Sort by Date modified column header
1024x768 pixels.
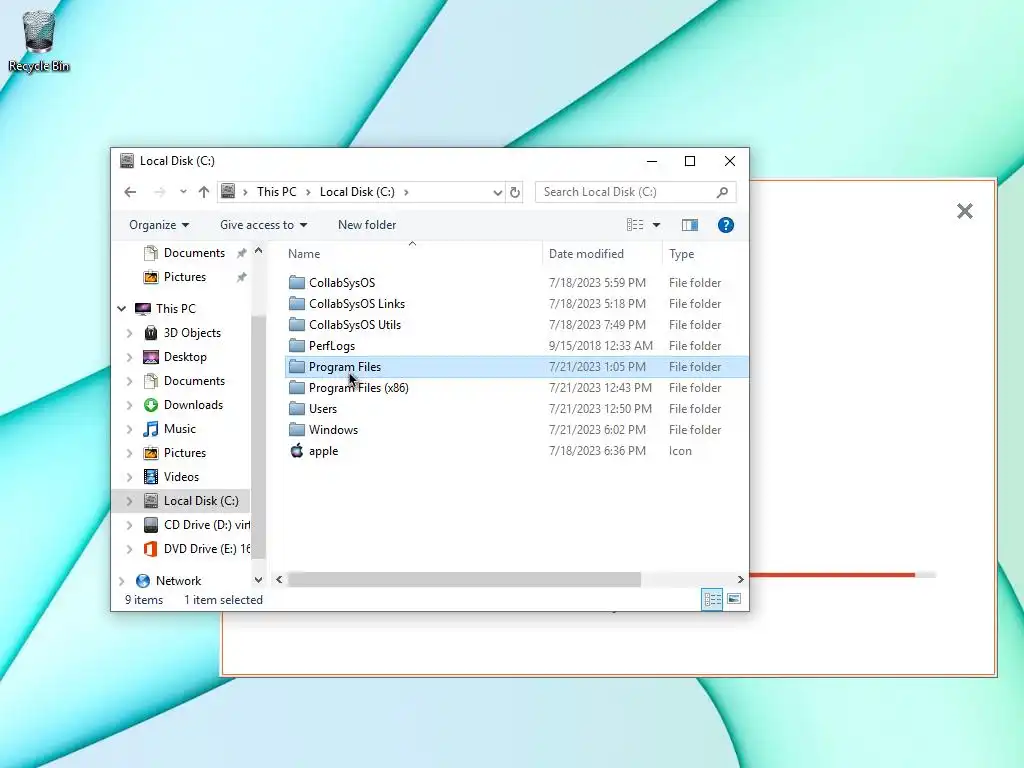586,254
